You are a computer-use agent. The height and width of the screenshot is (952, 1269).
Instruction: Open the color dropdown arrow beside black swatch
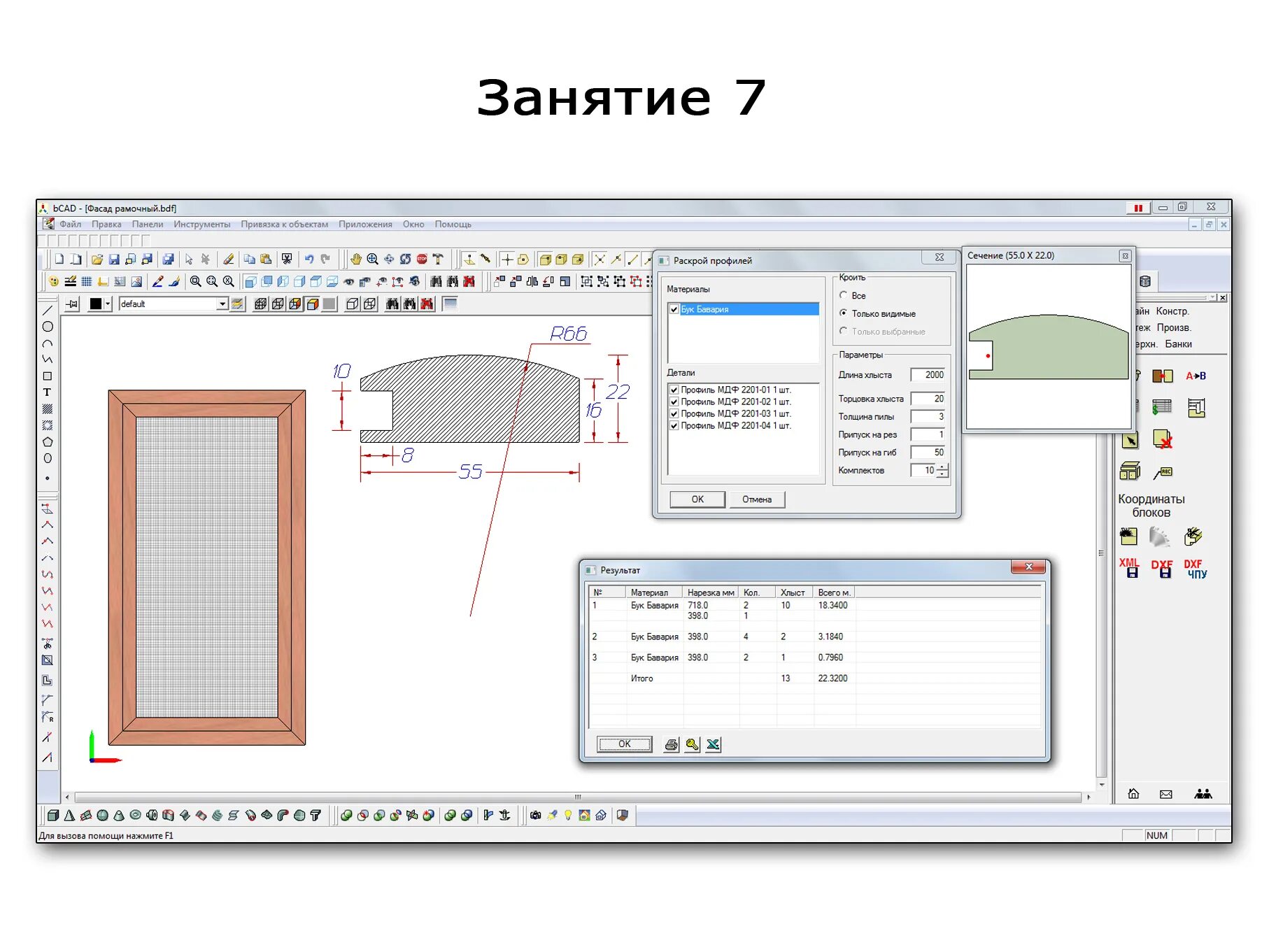click(108, 304)
